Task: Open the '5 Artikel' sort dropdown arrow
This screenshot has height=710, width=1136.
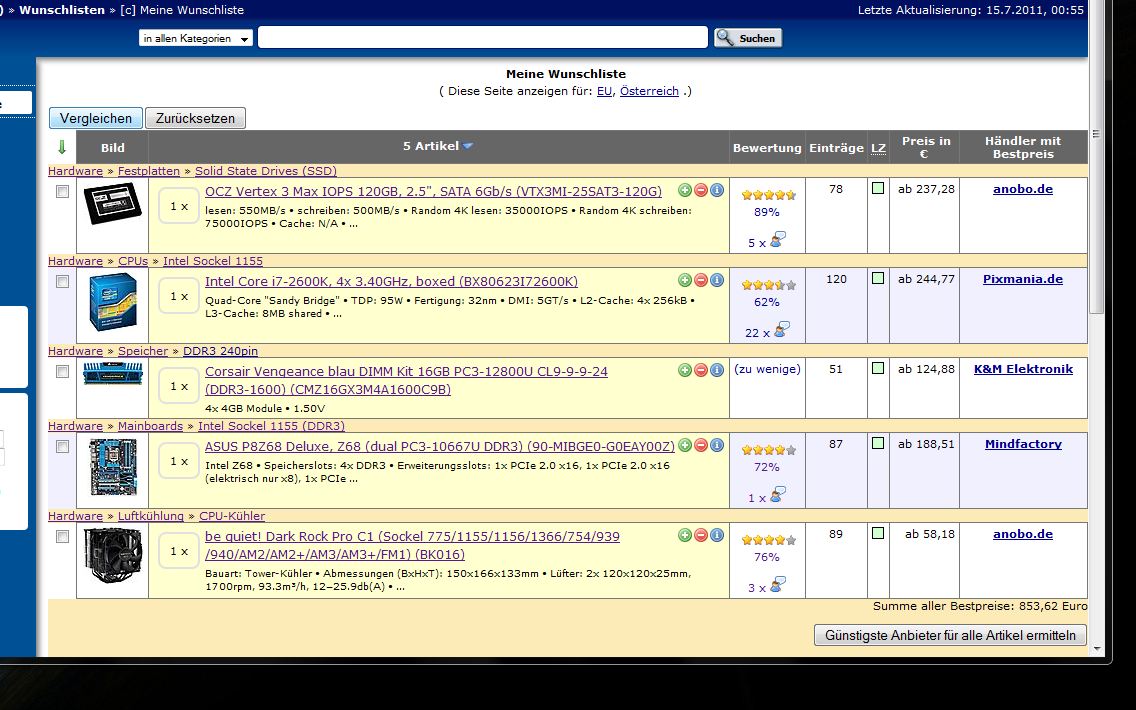Action: click(468, 146)
